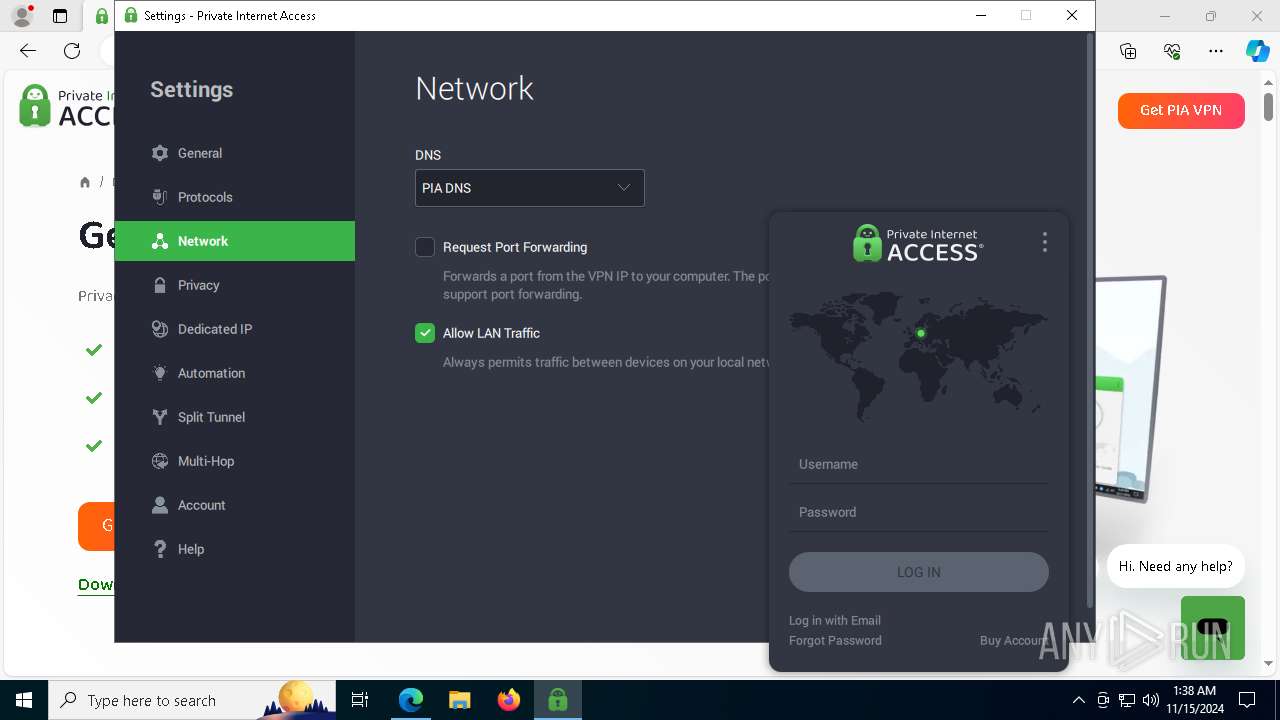Click the world map in PIA login panel
This screenshot has width=1280, height=720.
point(918,355)
